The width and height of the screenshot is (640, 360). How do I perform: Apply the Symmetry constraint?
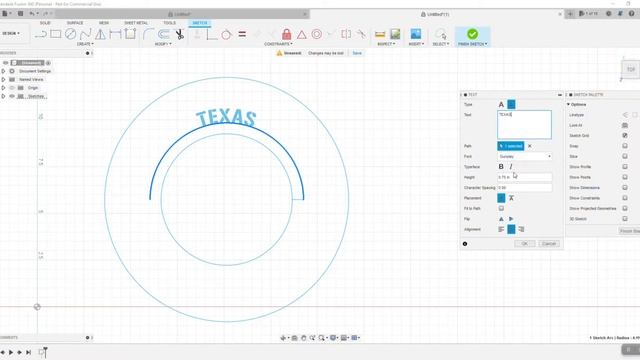click(346, 34)
